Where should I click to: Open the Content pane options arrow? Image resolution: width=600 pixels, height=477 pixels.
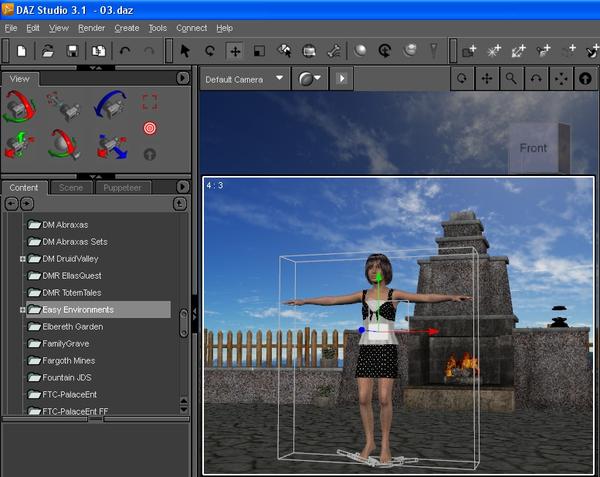tap(183, 187)
